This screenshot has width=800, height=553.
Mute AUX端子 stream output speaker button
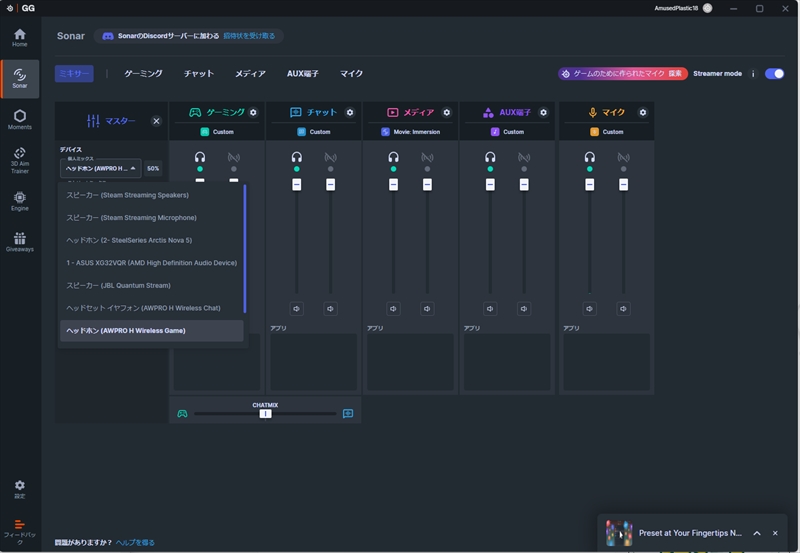[524, 309]
